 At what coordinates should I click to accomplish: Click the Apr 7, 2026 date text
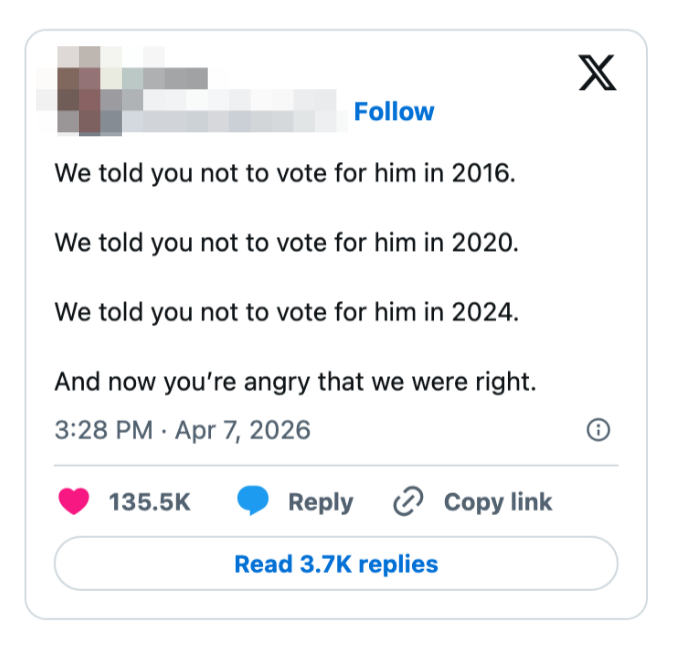[243, 430]
